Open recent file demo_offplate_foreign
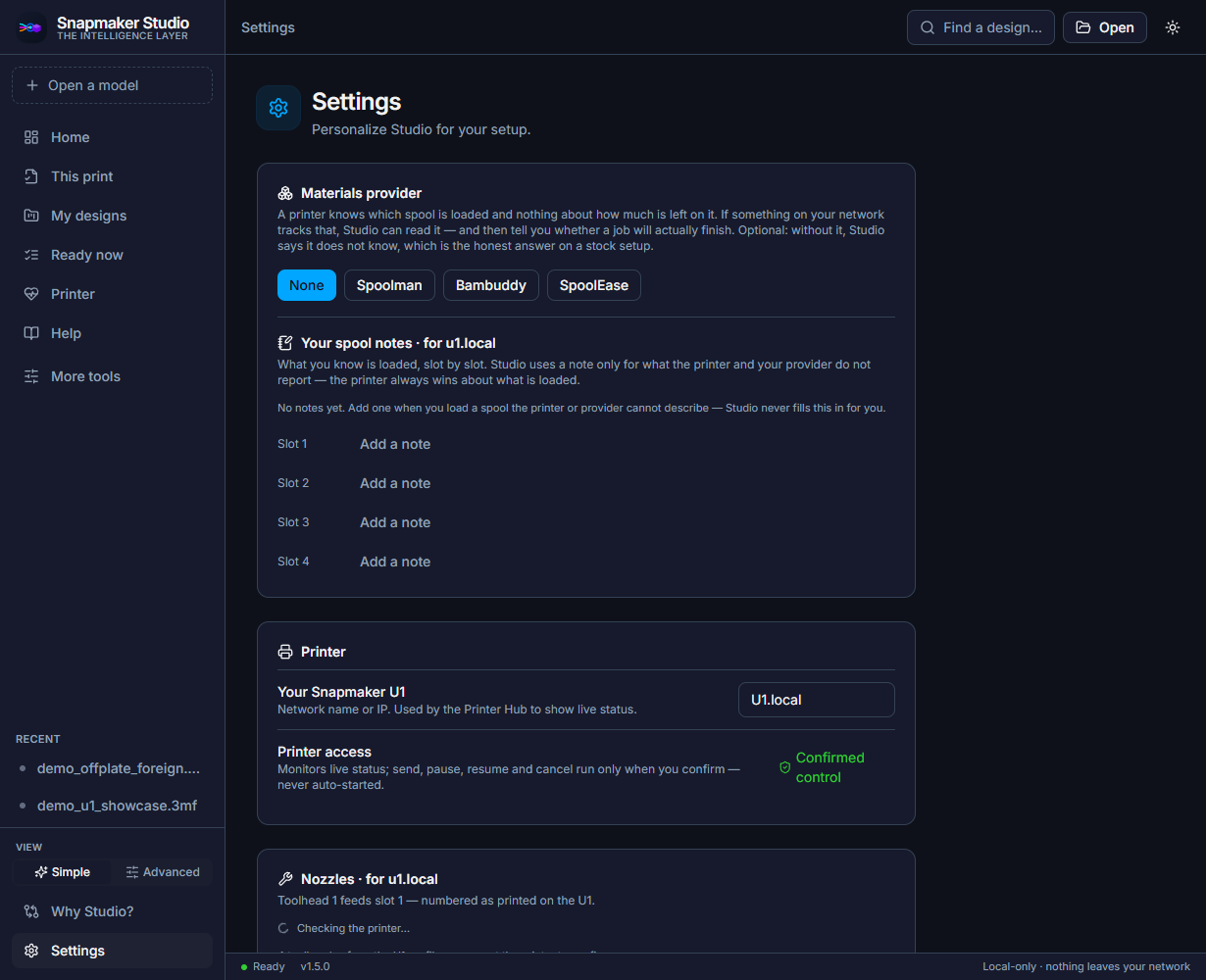The height and width of the screenshot is (980, 1206). click(x=112, y=768)
